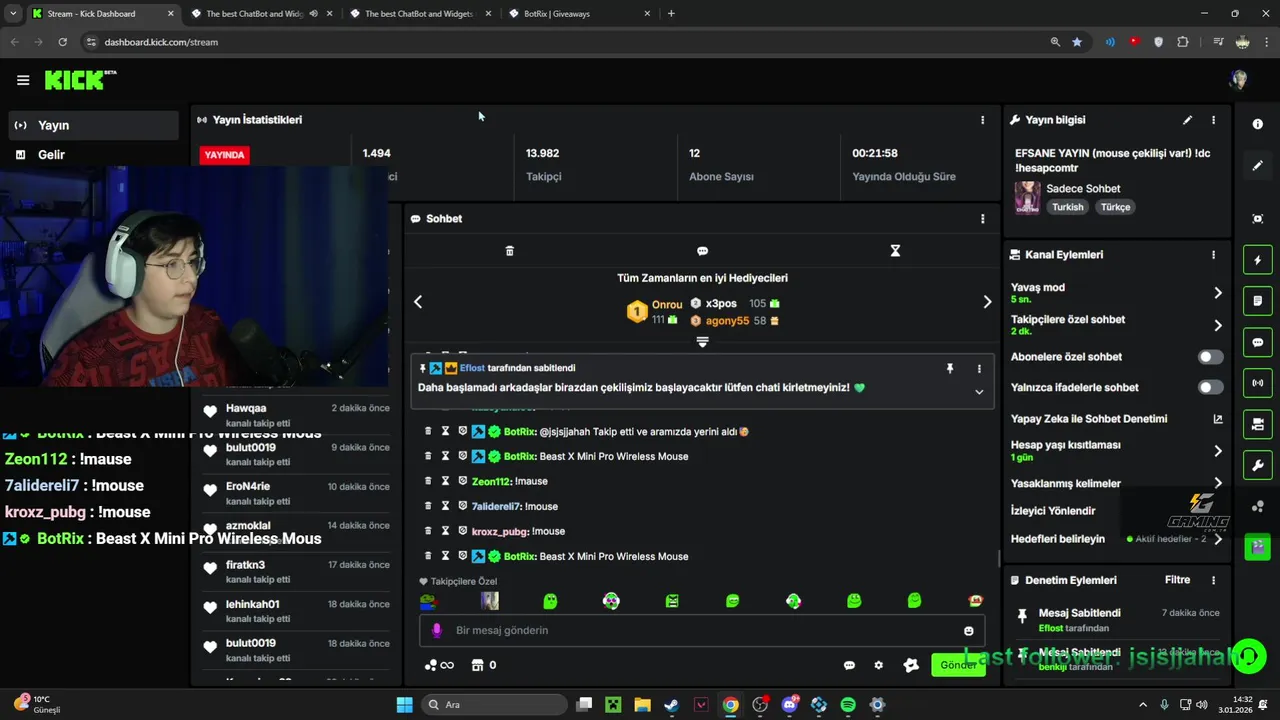Expand Yasaklanmış kelimeler settings
Image resolution: width=1280 pixels, height=720 pixels.
coord(1217,483)
